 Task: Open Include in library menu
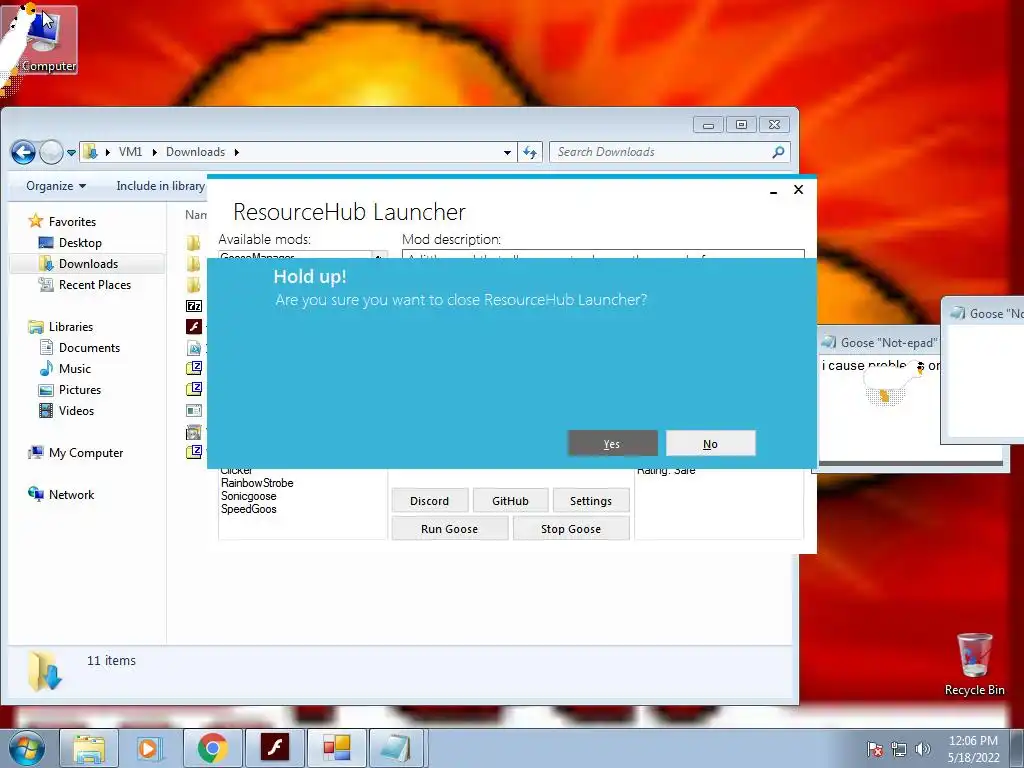click(161, 186)
